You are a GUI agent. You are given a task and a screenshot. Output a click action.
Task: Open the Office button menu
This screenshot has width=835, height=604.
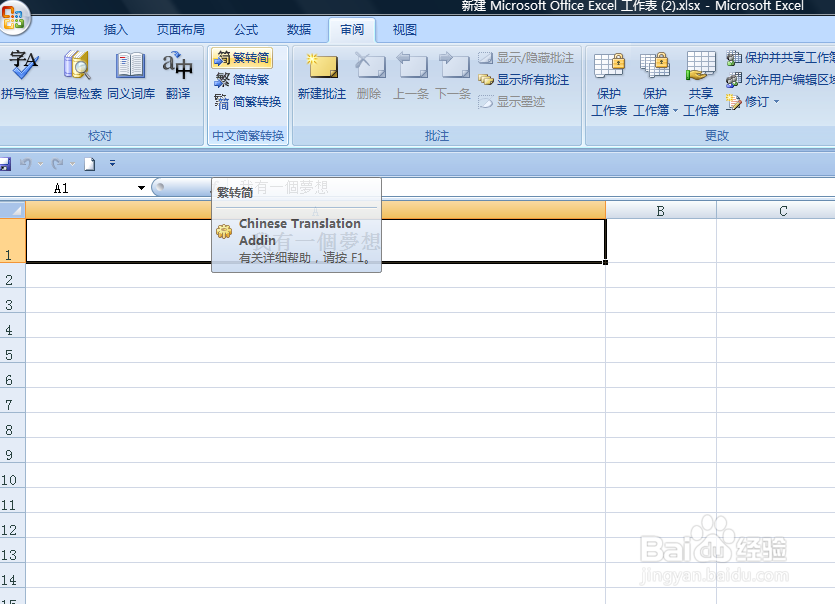[x=14, y=17]
